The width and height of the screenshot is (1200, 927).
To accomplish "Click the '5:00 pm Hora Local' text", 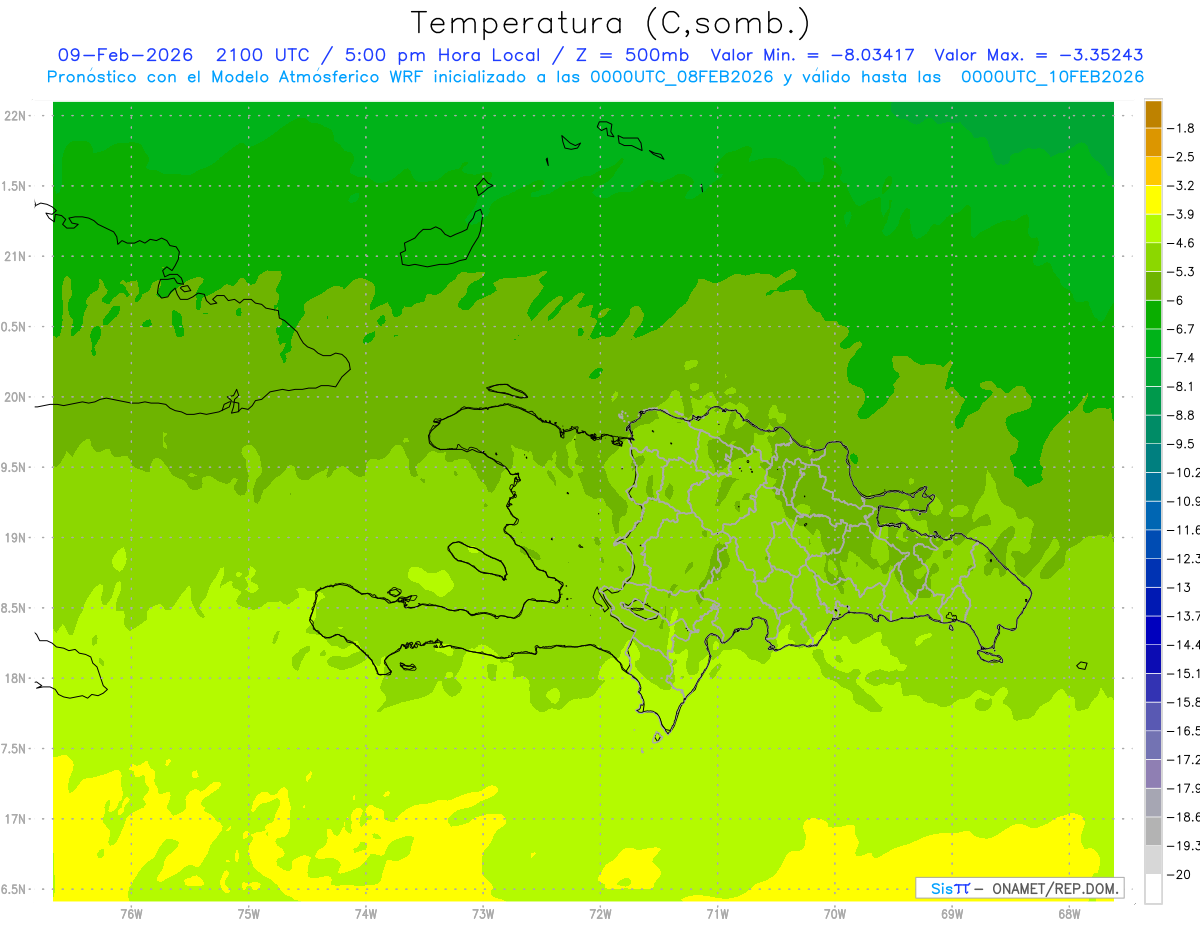I will (x=442, y=55).
